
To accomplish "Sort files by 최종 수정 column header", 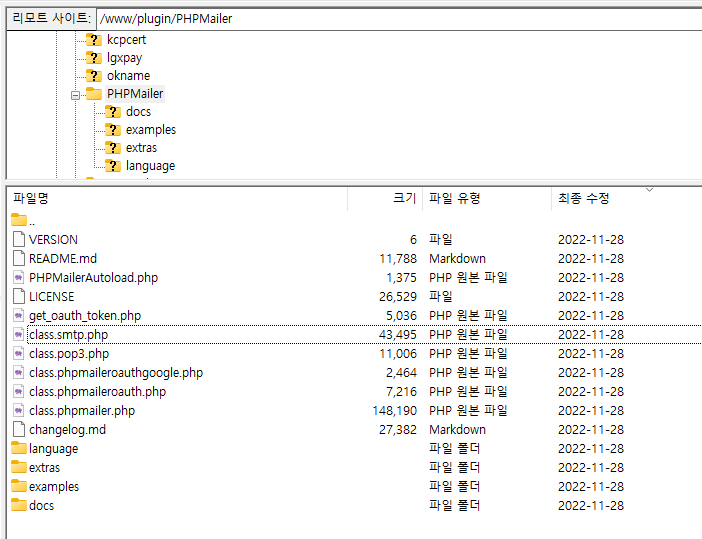I will 627,198.
